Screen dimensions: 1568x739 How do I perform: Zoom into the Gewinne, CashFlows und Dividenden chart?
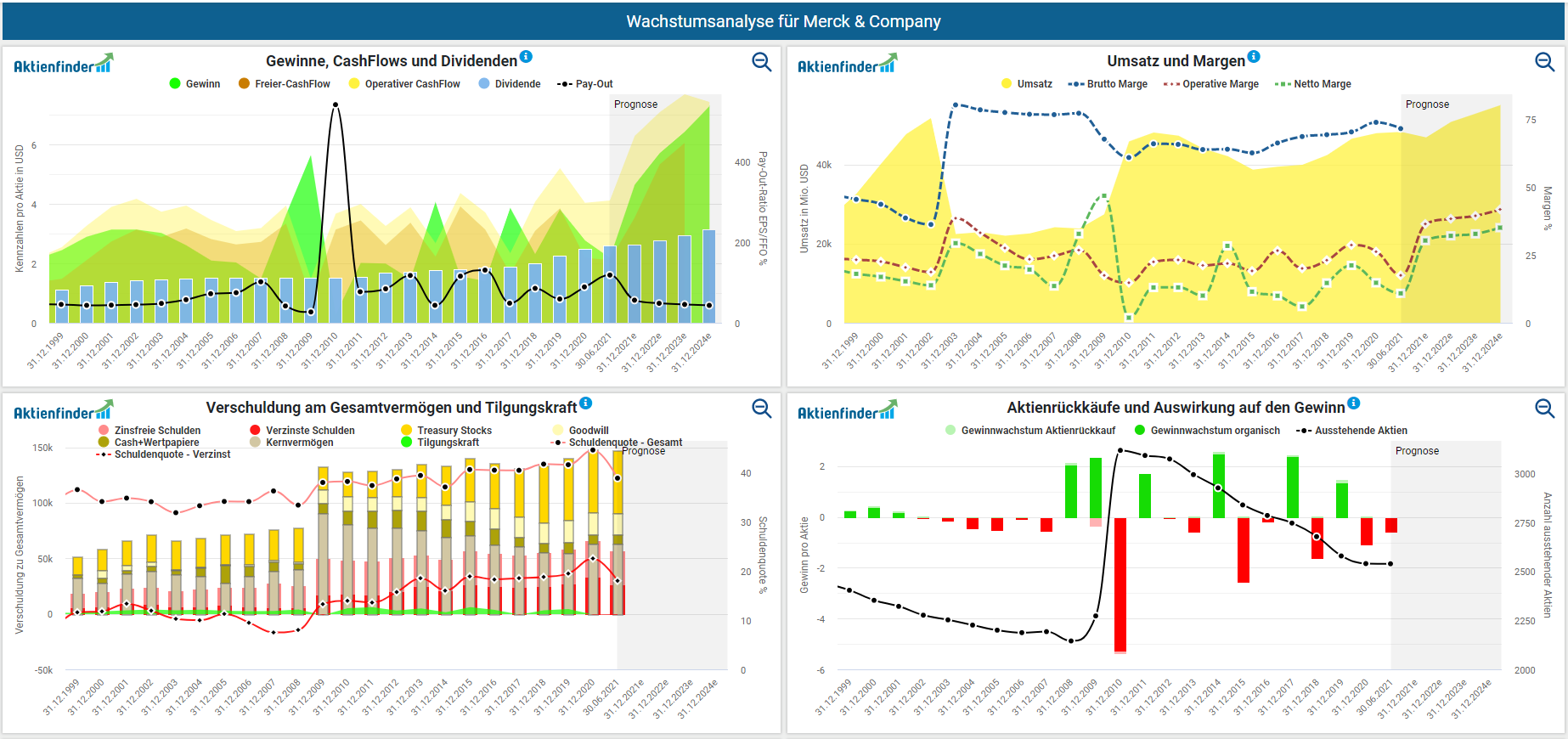point(761,62)
